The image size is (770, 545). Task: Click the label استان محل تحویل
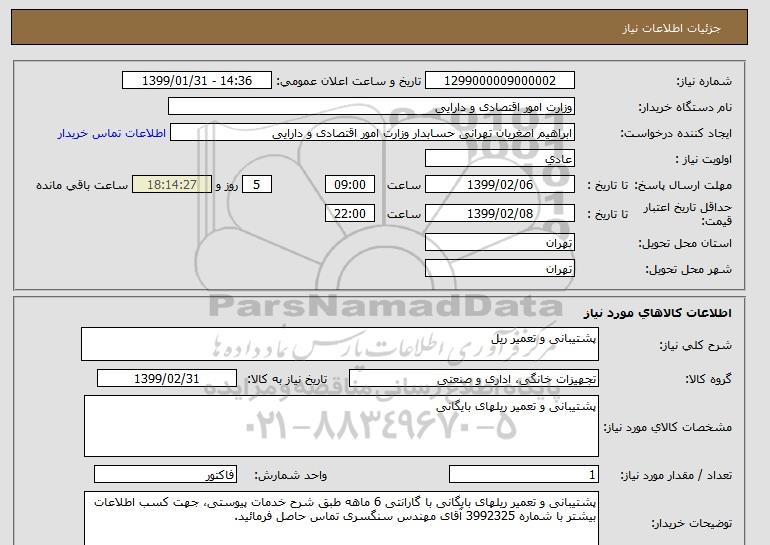click(x=685, y=243)
